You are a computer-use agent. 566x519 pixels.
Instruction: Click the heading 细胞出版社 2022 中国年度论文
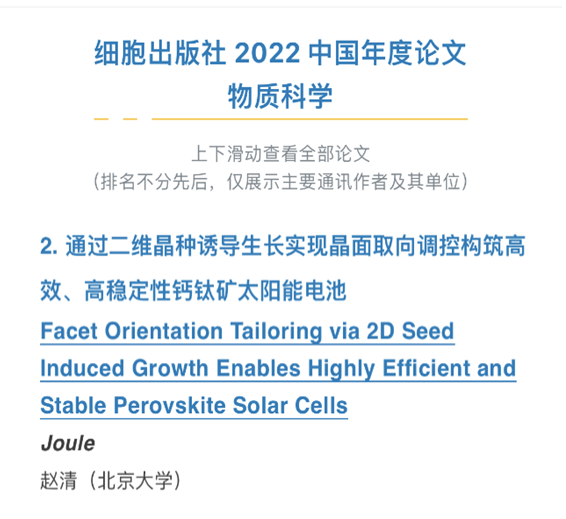(x=280, y=53)
